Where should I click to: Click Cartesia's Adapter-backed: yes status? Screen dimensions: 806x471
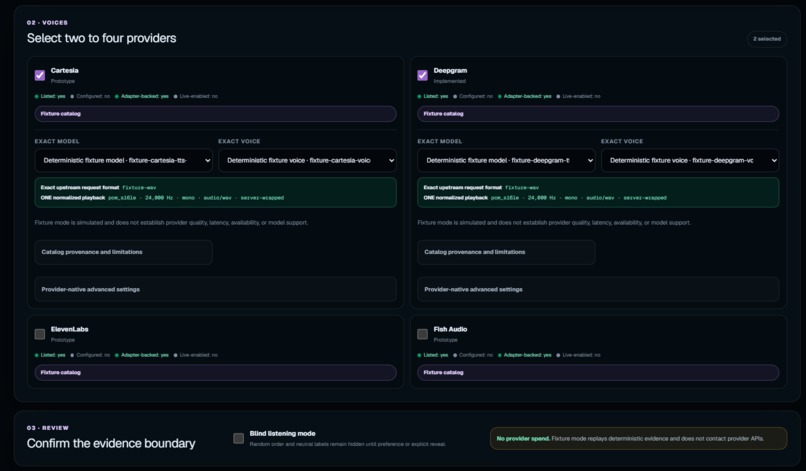point(142,96)
